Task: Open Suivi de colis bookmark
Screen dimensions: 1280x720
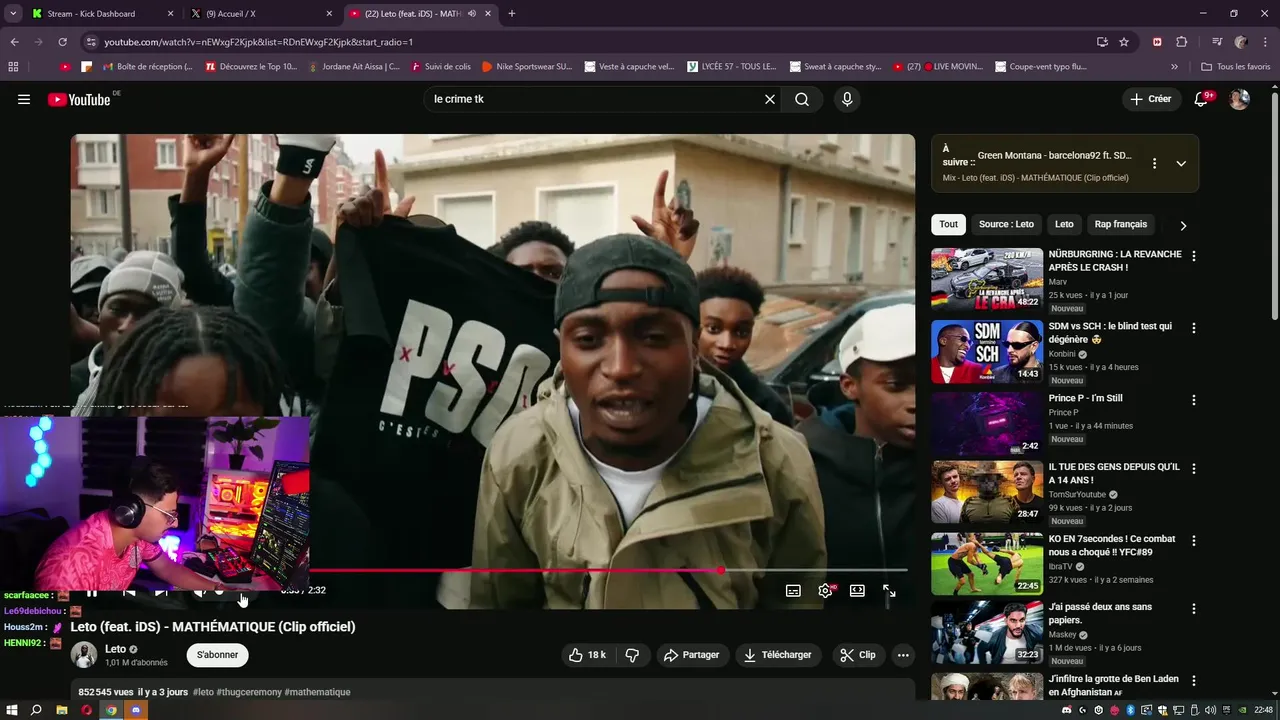Action: [x=440, y=67]
